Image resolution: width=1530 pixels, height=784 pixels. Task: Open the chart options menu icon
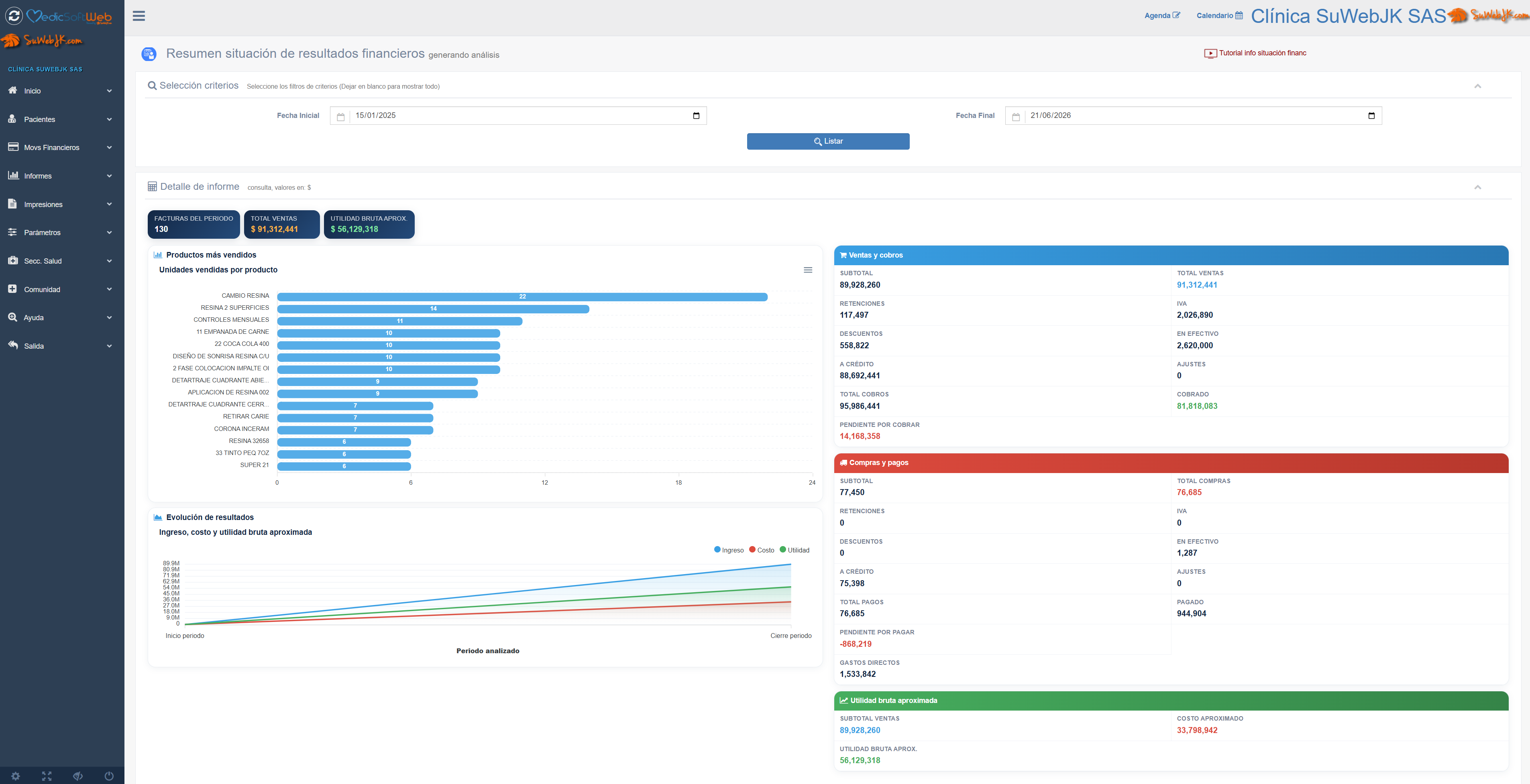click(808, 270)
